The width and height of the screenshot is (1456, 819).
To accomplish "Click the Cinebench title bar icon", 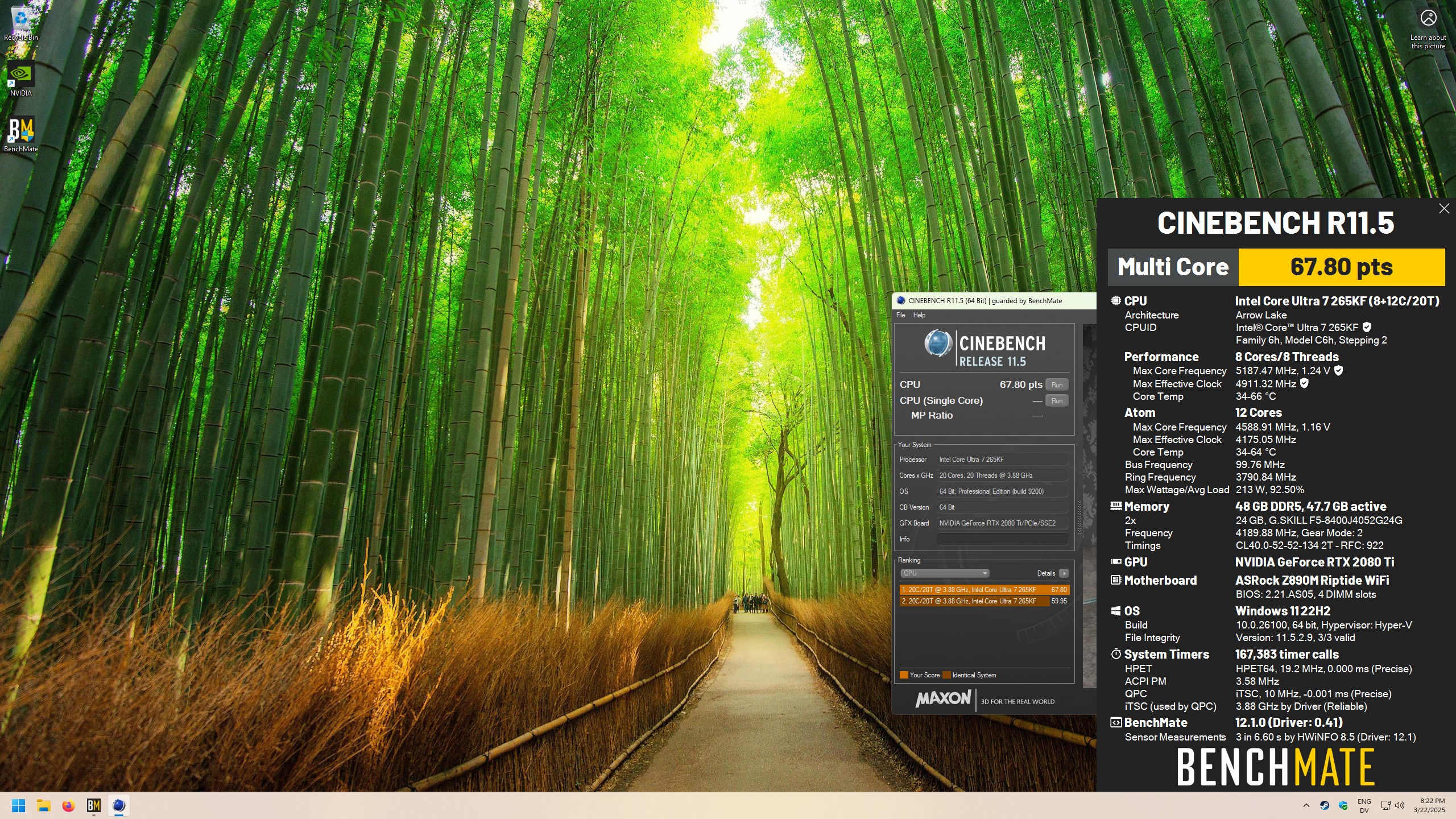I will pos(900,301).
